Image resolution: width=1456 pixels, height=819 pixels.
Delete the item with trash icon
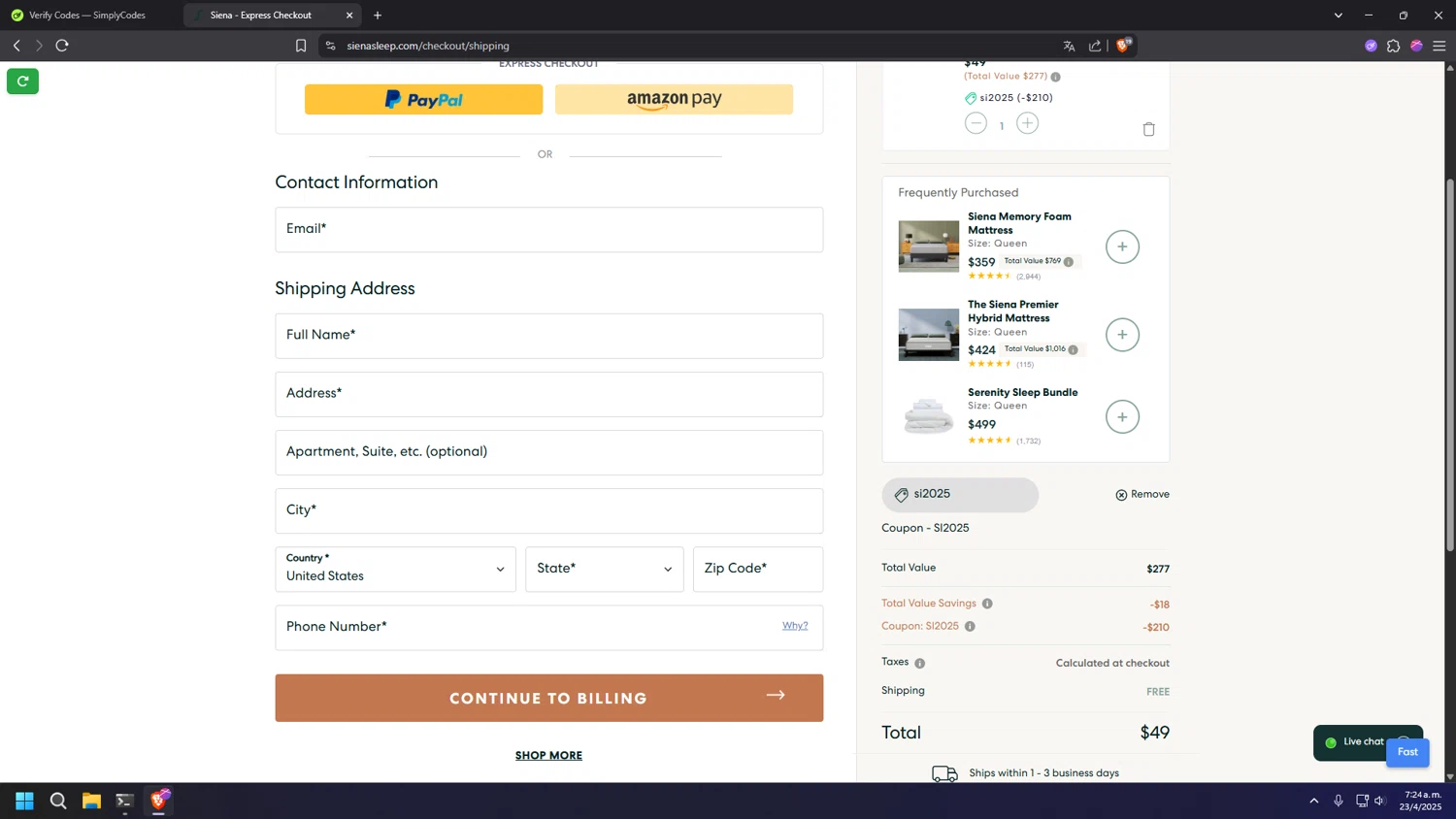click(1148, 129)
